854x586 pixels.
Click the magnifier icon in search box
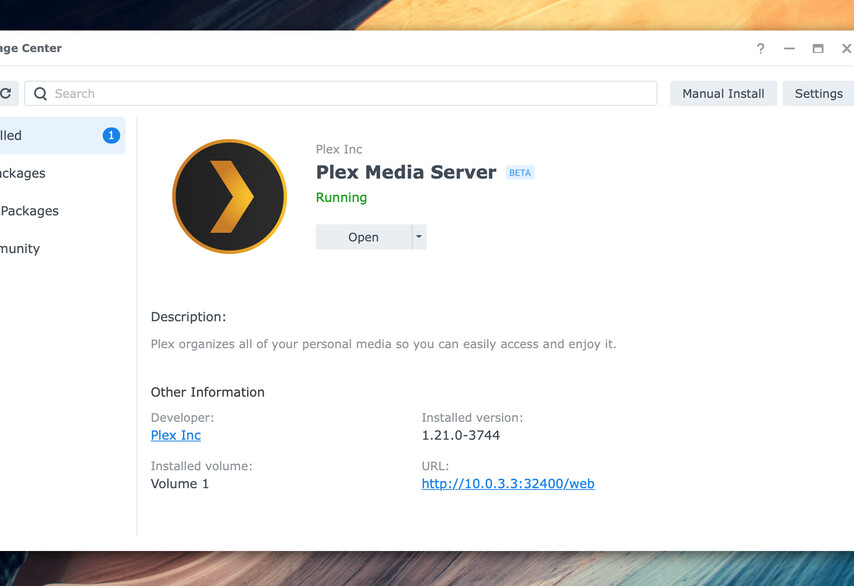[40, 94]
